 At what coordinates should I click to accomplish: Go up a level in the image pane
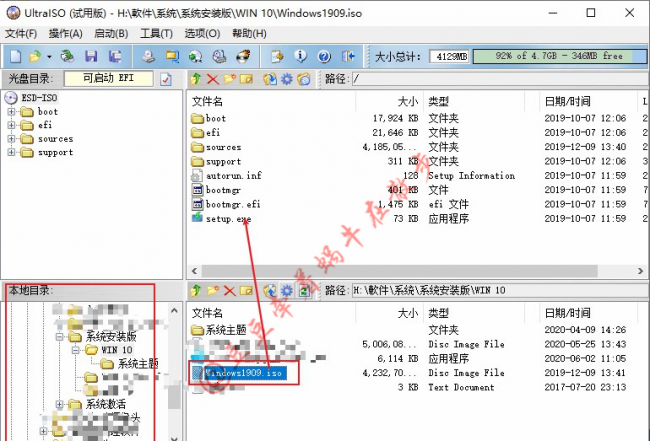click(196, 79)
